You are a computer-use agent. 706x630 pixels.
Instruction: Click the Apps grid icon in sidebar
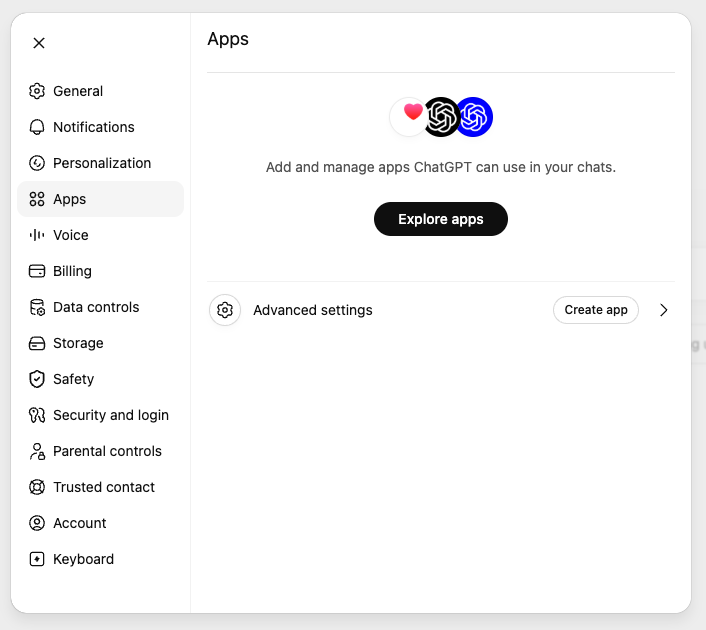tap(37, 199)
